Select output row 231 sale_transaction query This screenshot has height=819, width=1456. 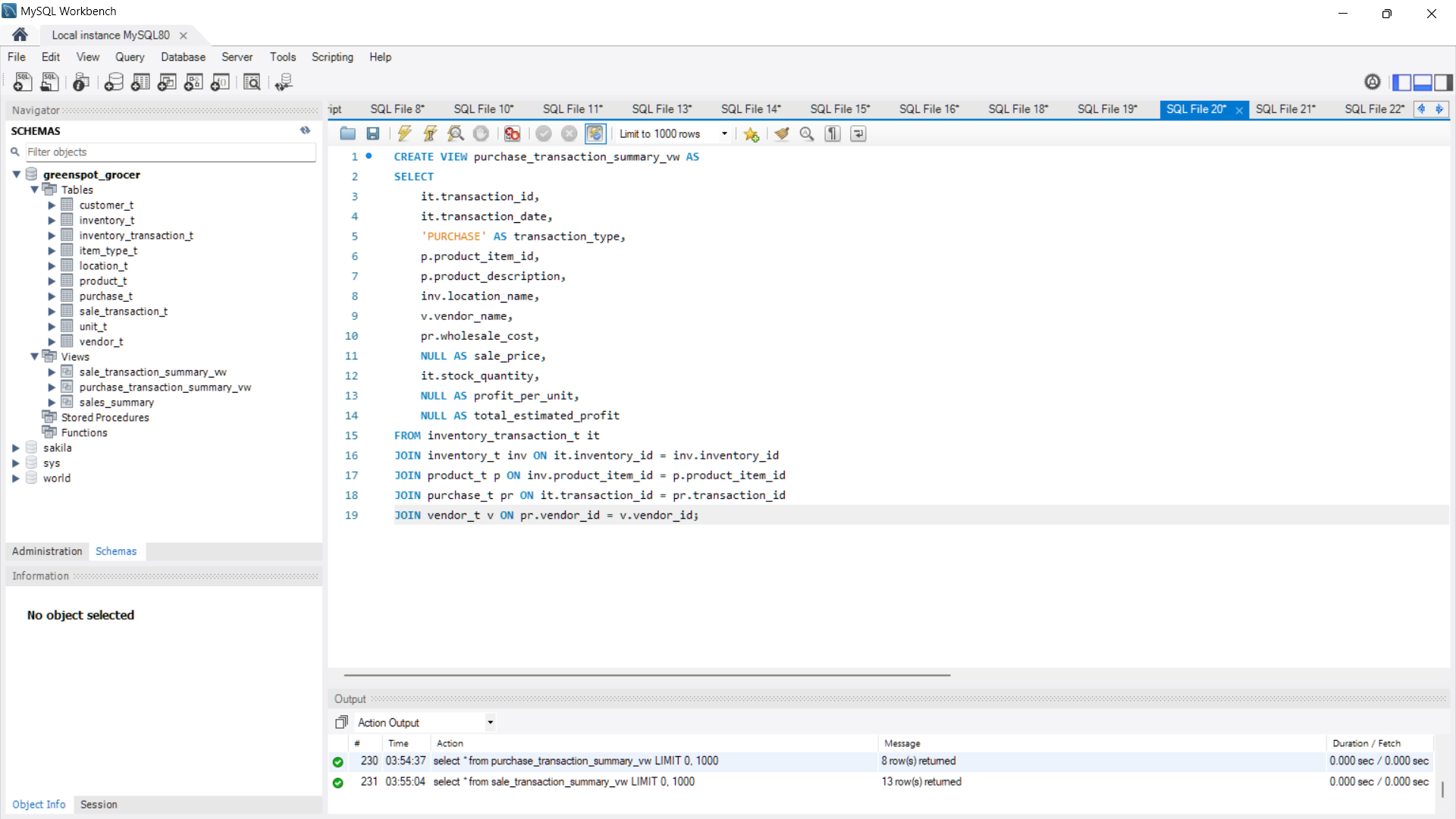click(880, 782)
